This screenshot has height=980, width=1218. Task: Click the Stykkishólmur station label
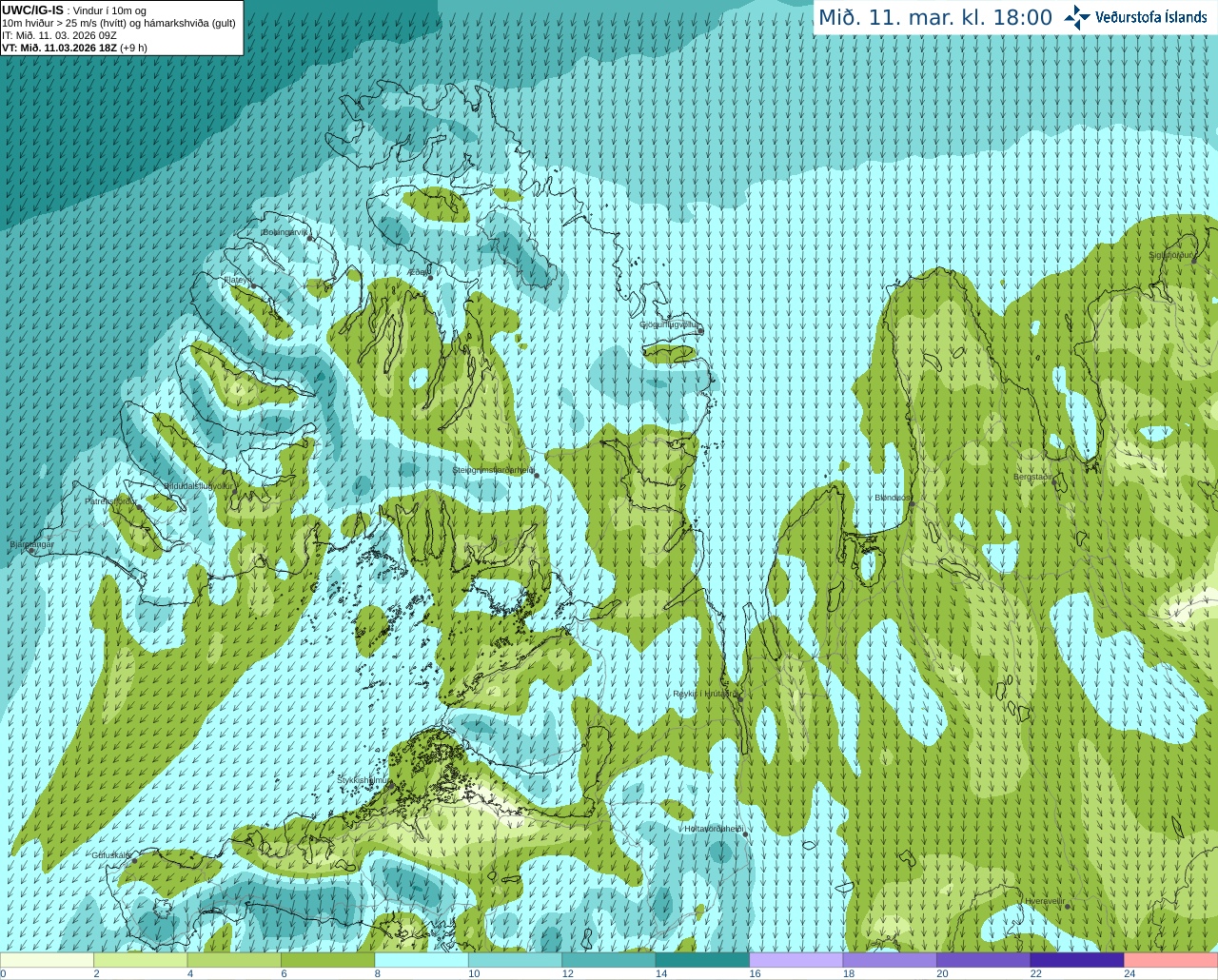pos(363,780)
